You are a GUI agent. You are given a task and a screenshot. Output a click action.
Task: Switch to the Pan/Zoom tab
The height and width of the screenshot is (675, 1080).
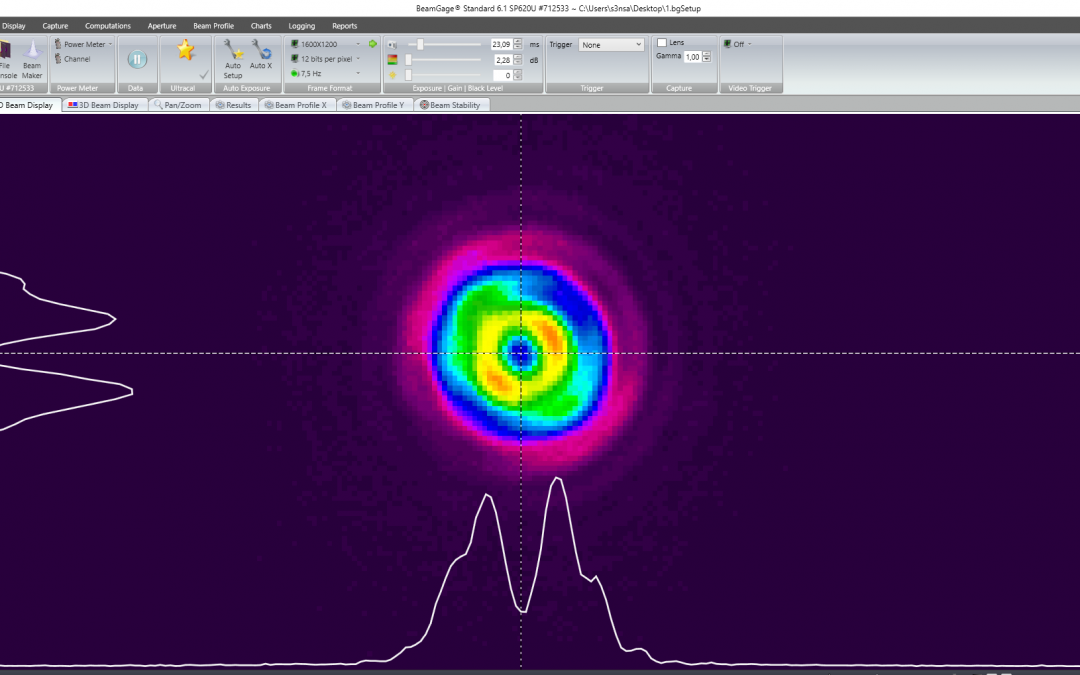[178, 105]
